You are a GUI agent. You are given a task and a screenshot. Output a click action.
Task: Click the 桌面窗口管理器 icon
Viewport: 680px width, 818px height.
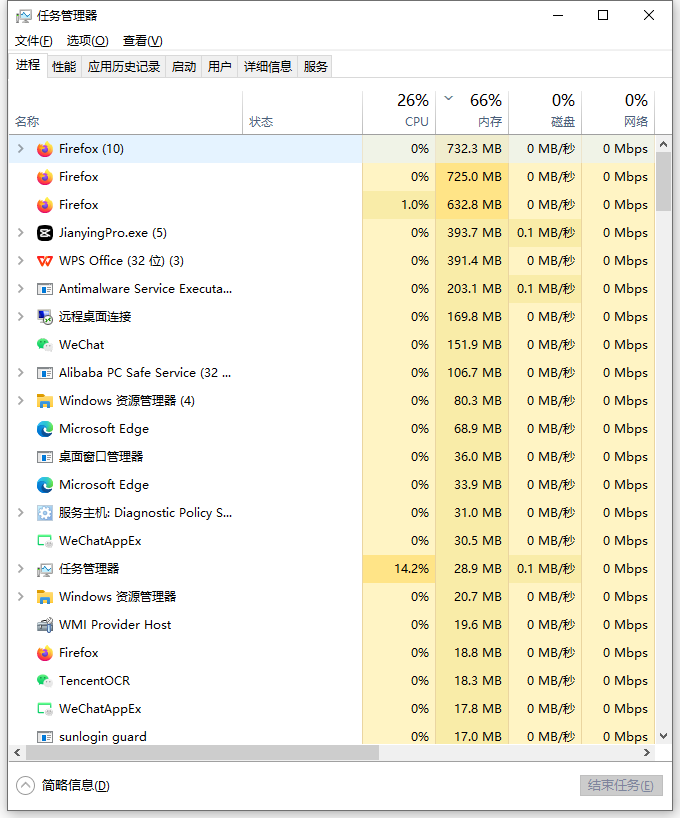(x=45, y=457)
